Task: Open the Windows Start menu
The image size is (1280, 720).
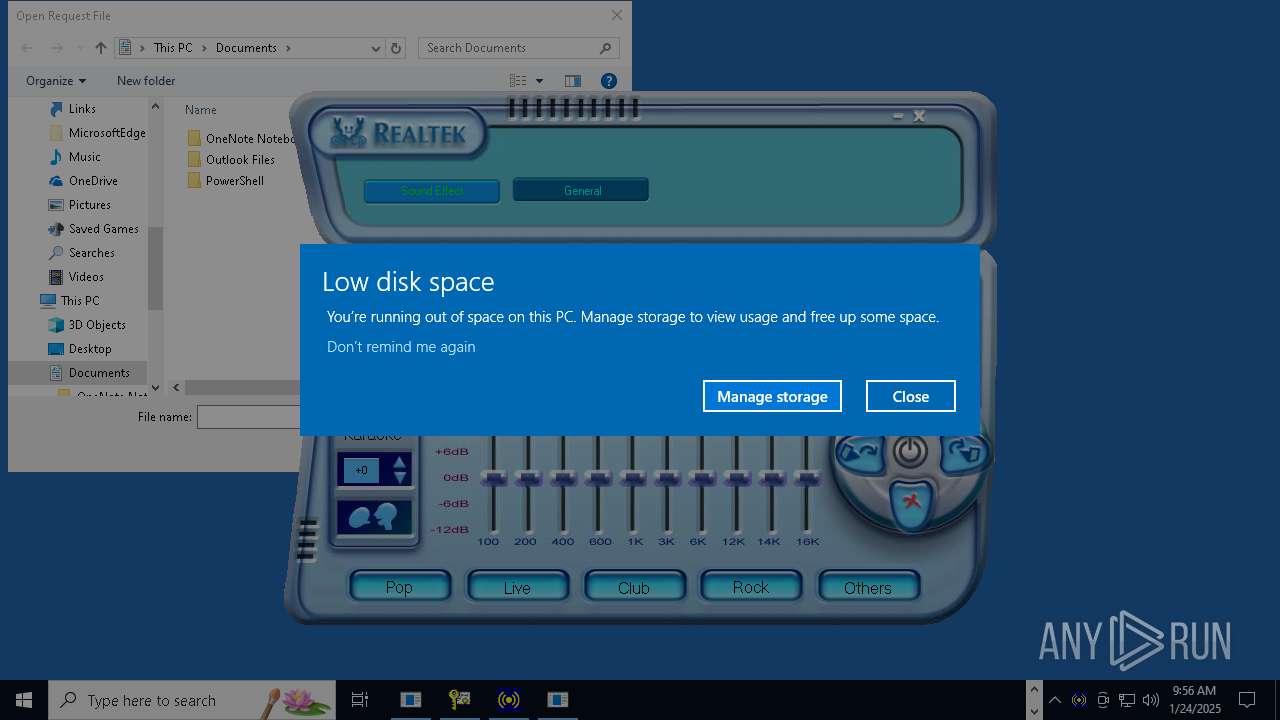Action: (24, 700)
